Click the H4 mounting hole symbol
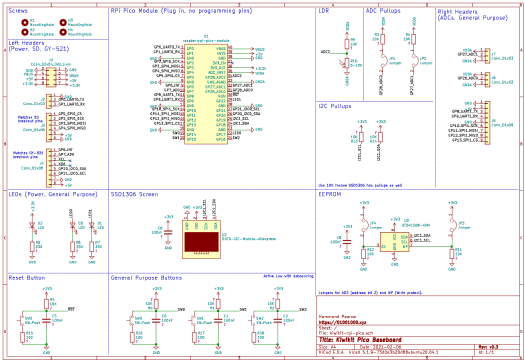This screenshot has width=525, height=362. click(x=63, y=32)
